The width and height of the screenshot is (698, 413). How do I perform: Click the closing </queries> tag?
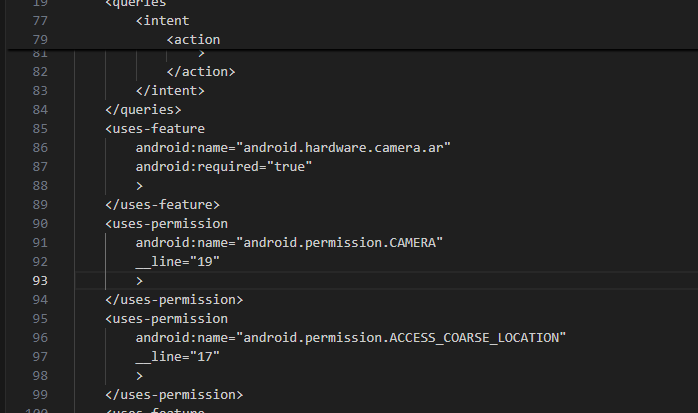tap(143, 109)
